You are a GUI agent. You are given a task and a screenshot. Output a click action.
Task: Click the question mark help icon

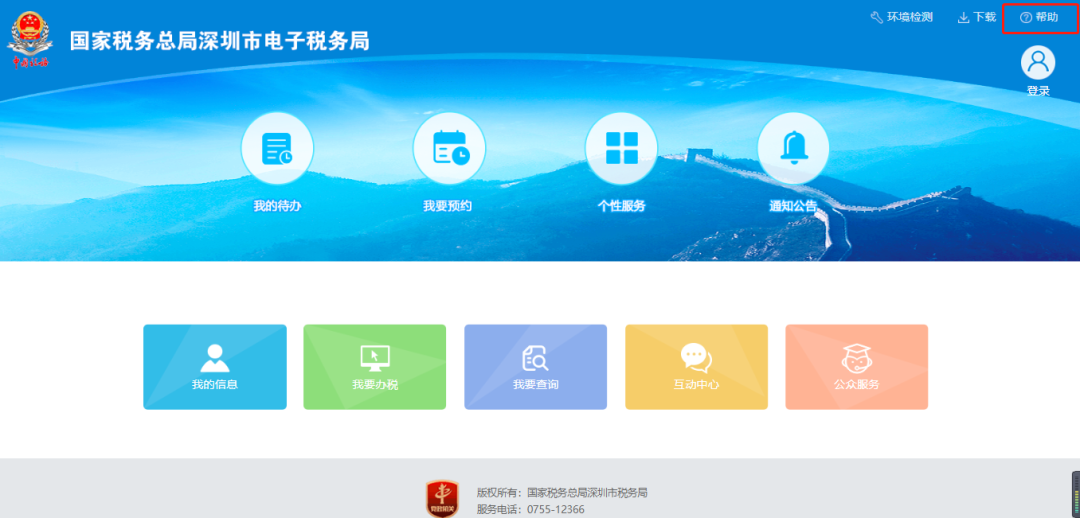point(1026,17)
